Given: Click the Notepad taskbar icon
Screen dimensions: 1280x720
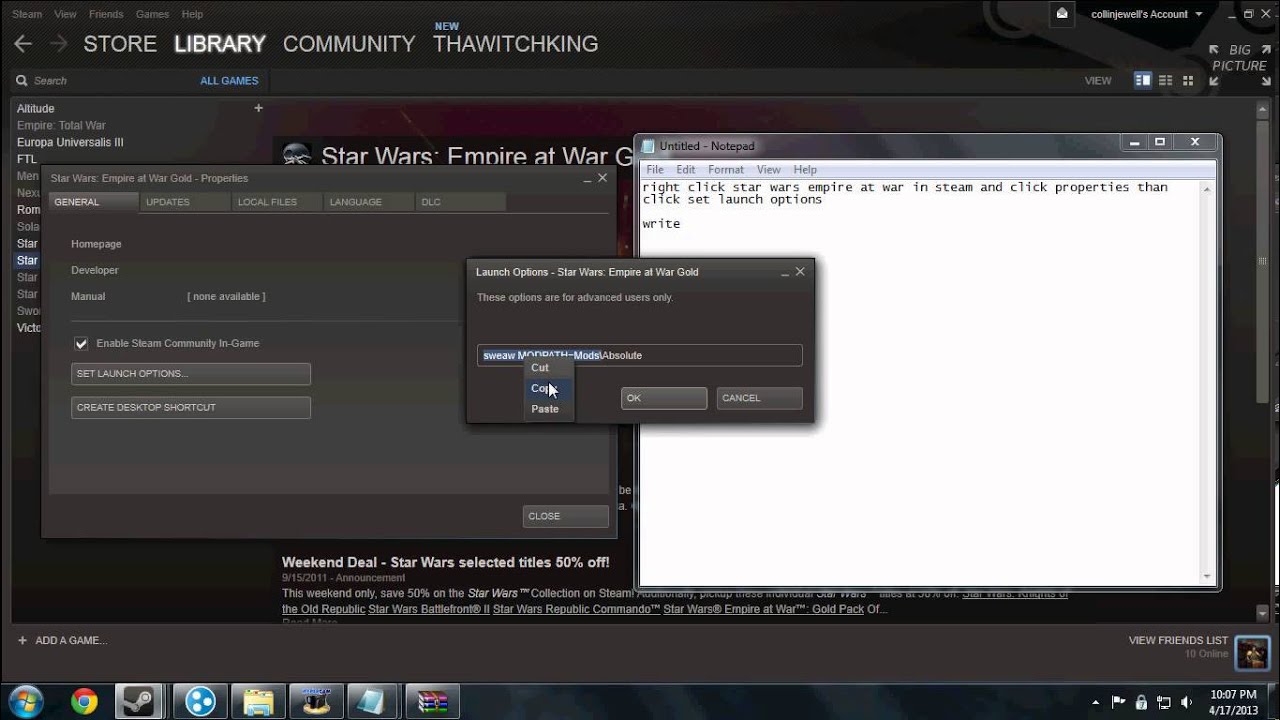Looking at the screenshot, I should [374, 701].
